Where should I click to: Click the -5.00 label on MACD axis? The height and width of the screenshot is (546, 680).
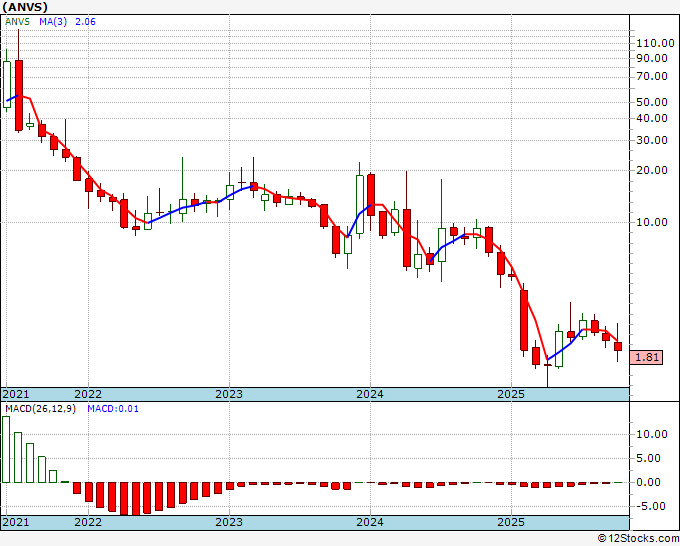(652, 506)
